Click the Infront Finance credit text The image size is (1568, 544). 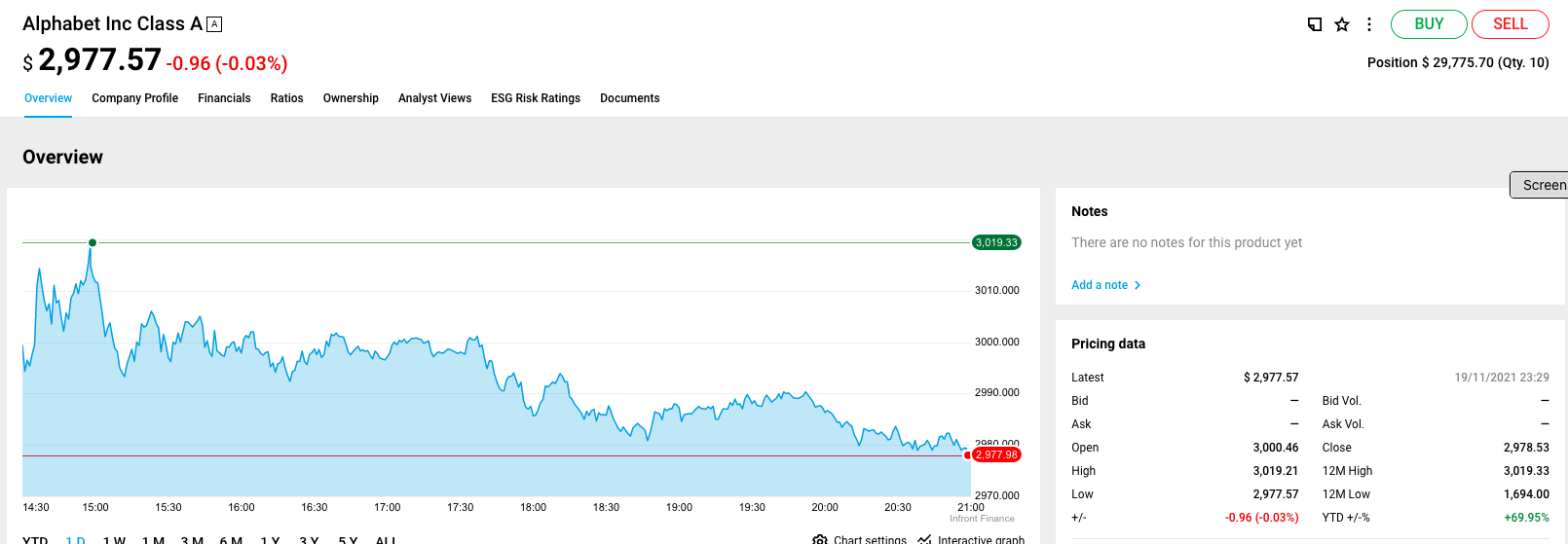(x=982, y=519)
